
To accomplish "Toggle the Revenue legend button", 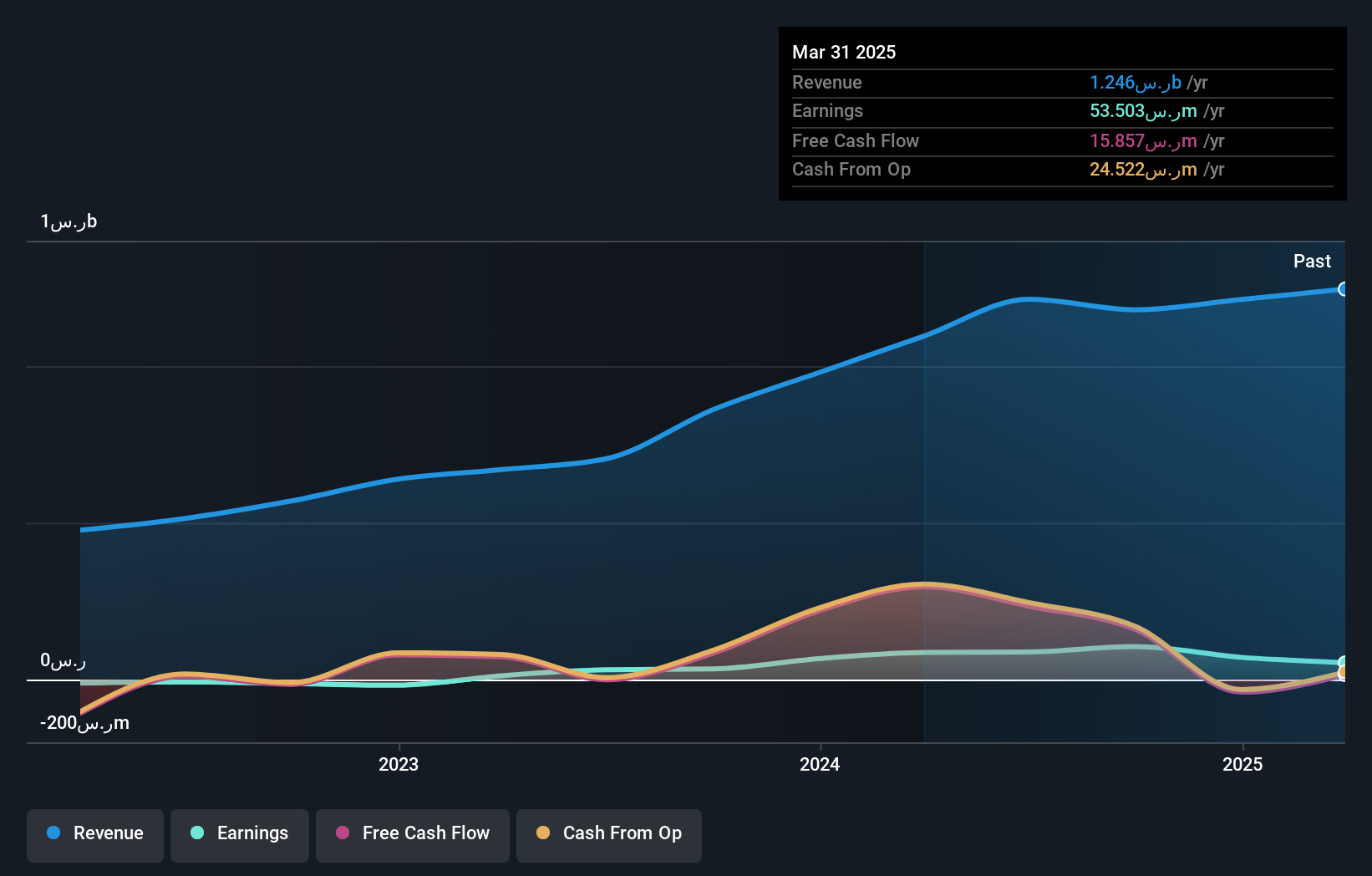I will click(x=95, y=835).
